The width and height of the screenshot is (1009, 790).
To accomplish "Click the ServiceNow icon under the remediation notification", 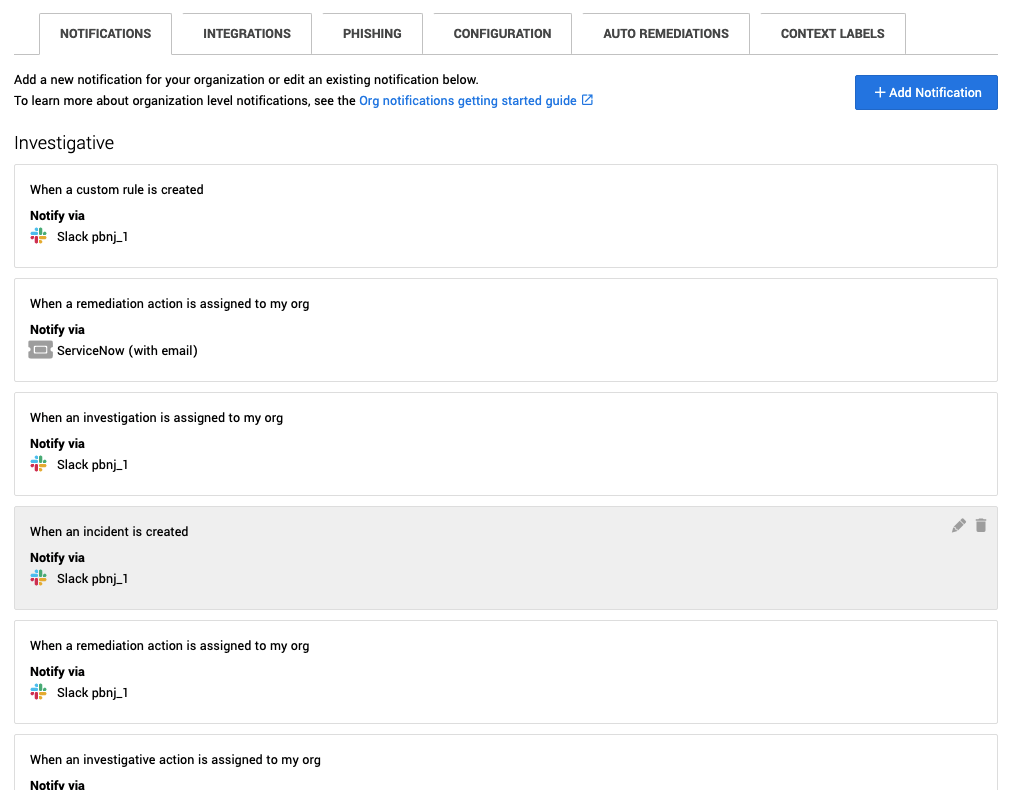I will 38,350.
